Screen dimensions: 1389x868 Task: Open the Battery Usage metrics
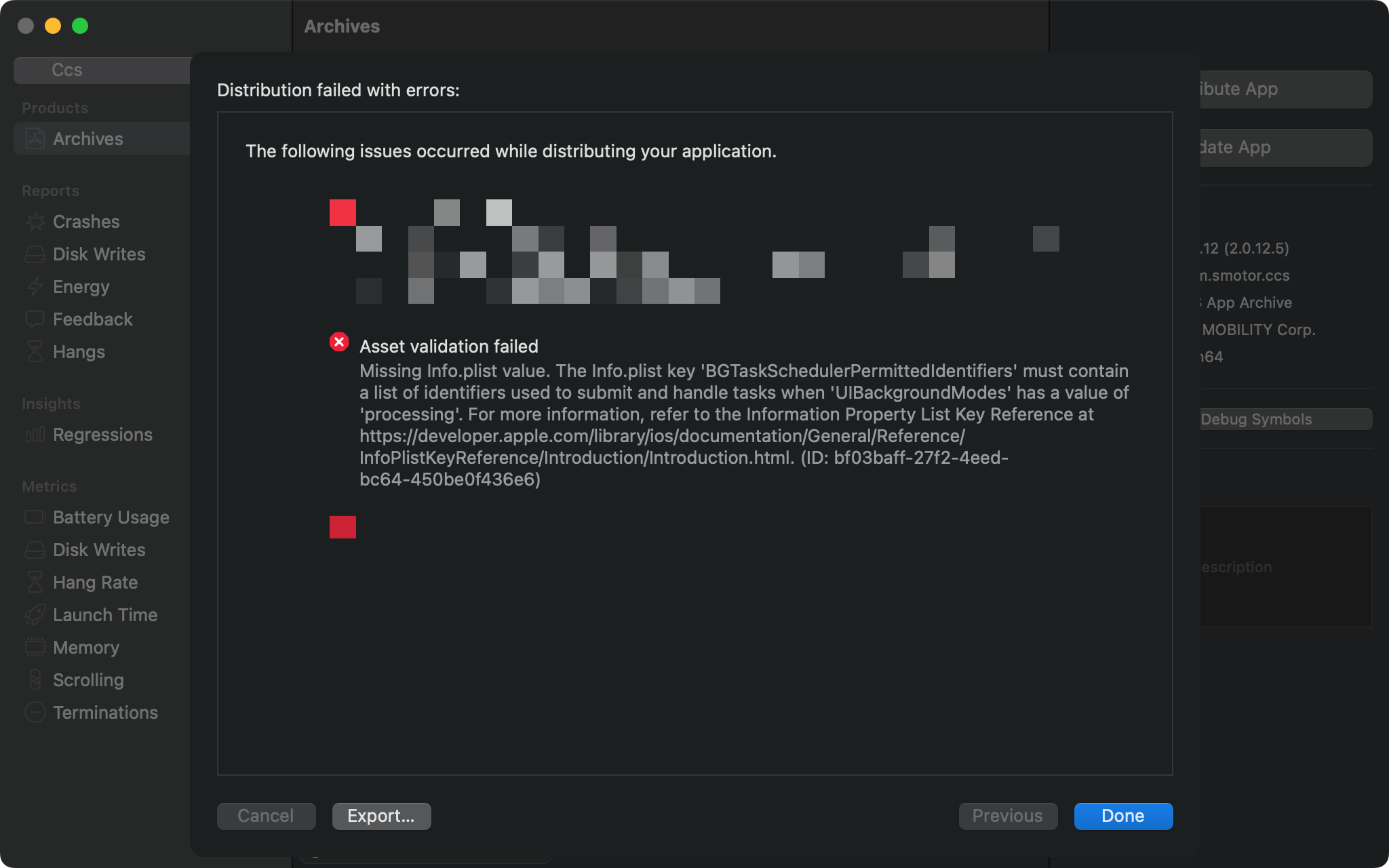(x=111, y=517)
